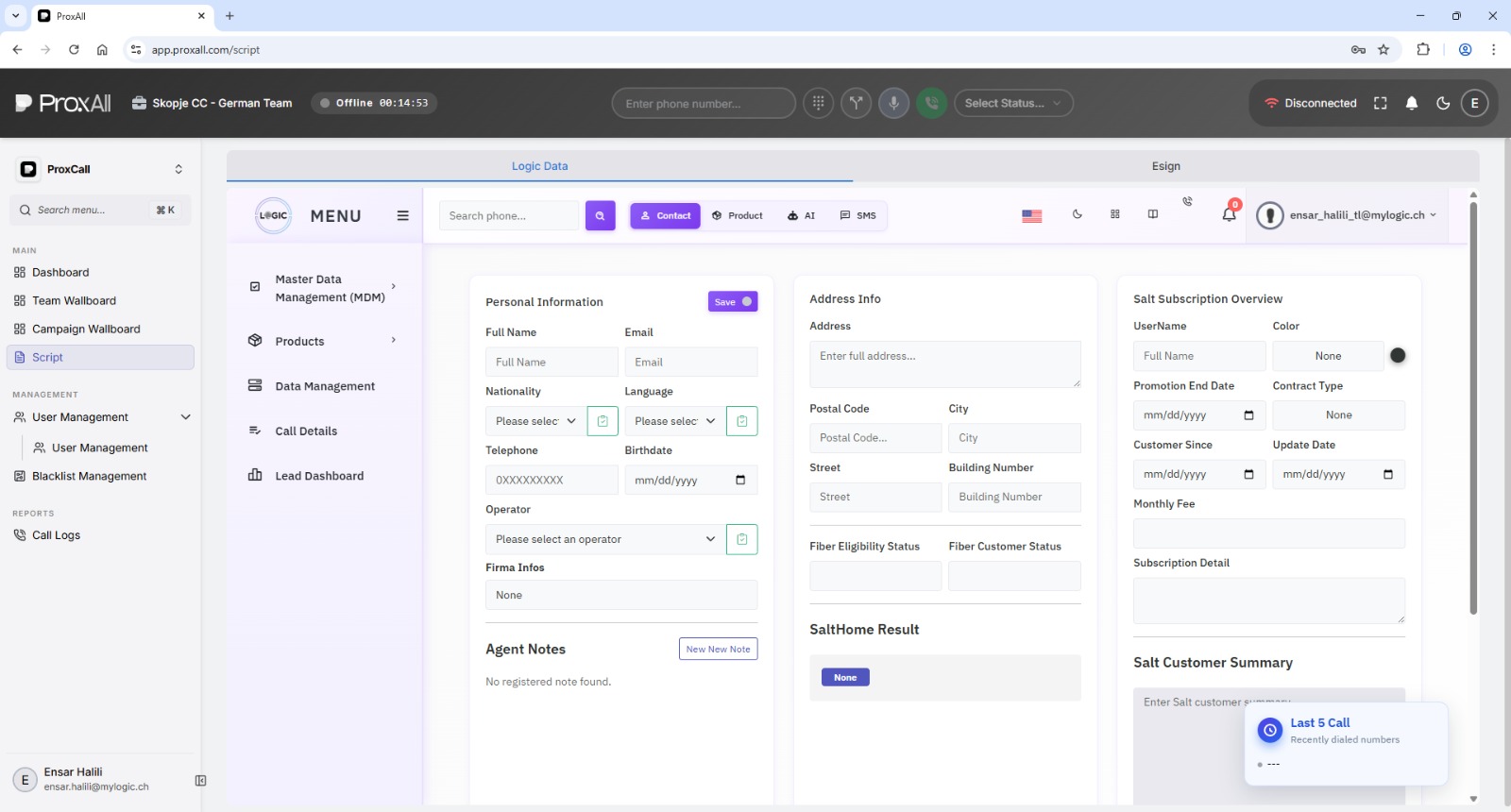The image size is (1511, 812).
Task: Click the purple phone search button
Action: (601, 215)
